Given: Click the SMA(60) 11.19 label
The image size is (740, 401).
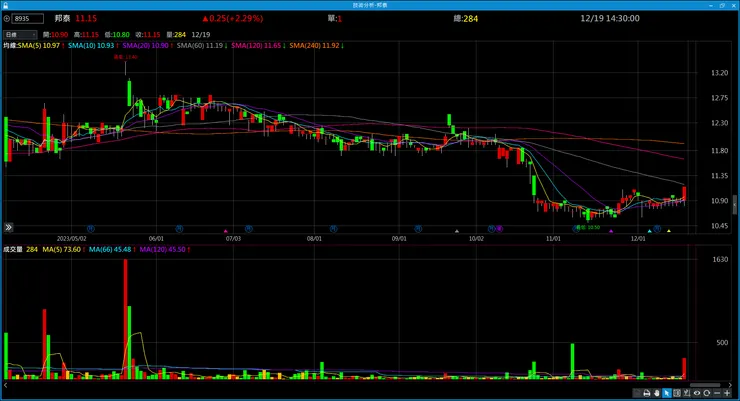Looking at the screenshot, I should [x=202, y=46].
